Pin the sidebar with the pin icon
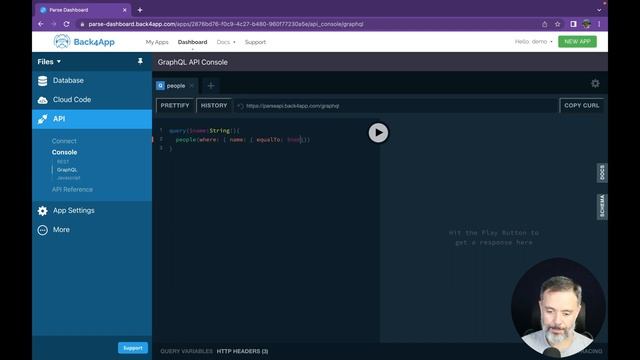This screenshot has height=360, width=640. click(140, 61)
